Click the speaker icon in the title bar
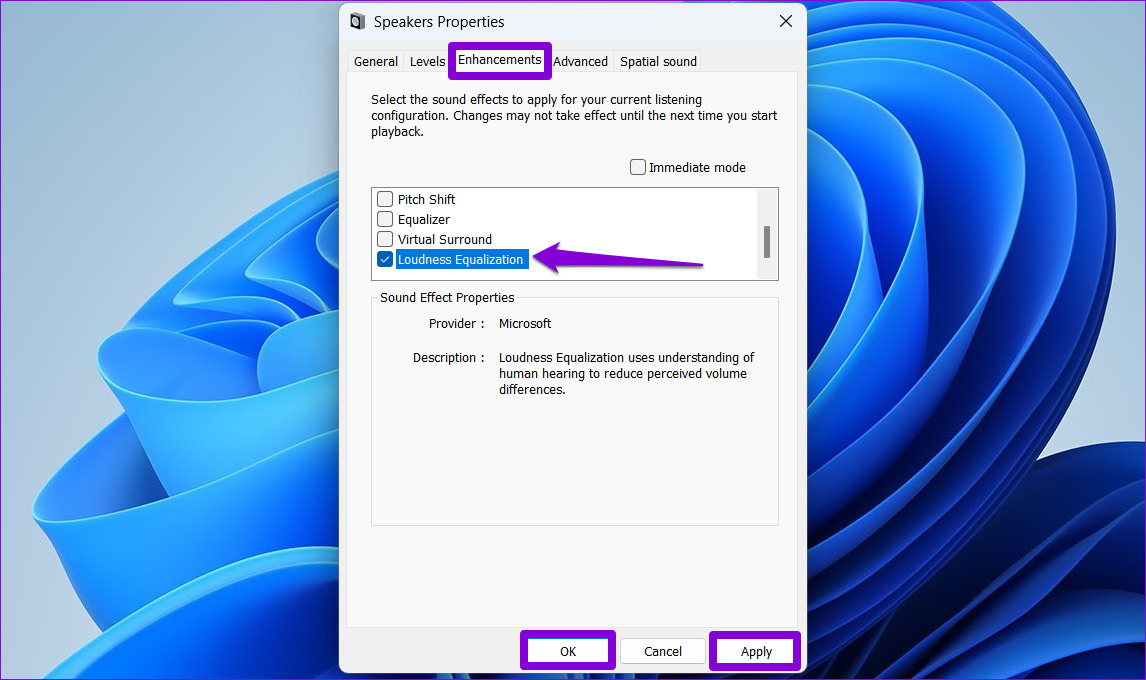Viewport: 1146px width, 680px height. (357, 20)
